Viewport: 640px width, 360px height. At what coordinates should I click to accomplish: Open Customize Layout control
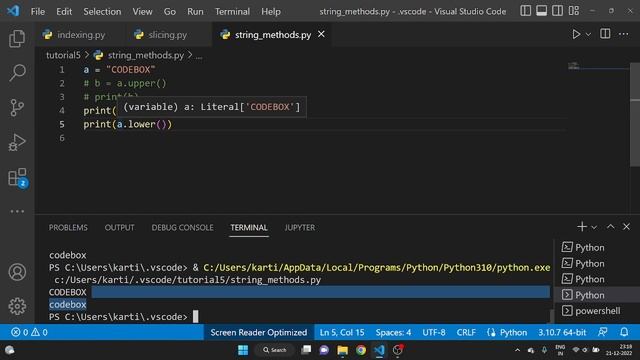coord(574,11)
